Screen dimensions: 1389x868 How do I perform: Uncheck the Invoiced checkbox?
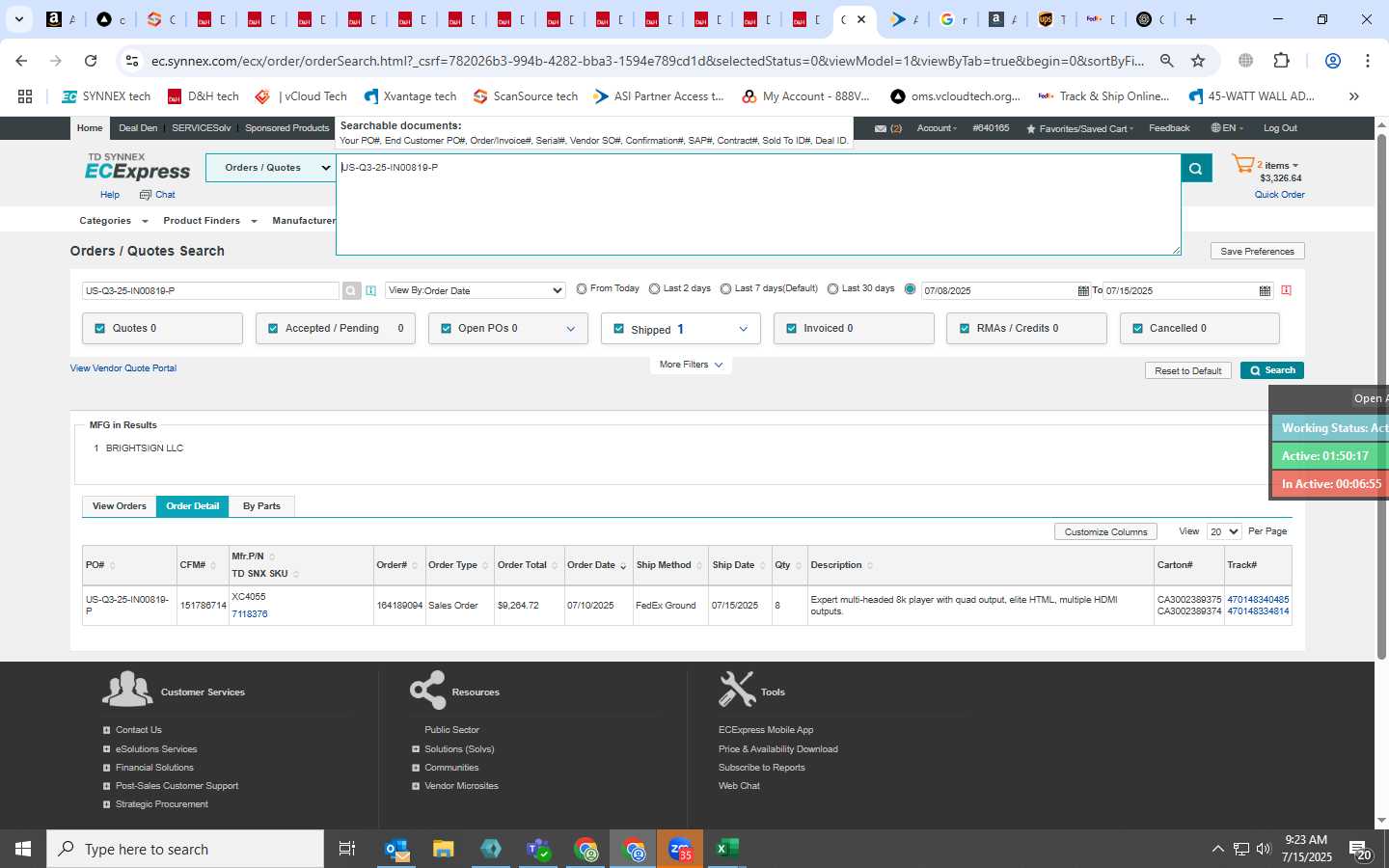pyautogui.click(x=791, y=328)
